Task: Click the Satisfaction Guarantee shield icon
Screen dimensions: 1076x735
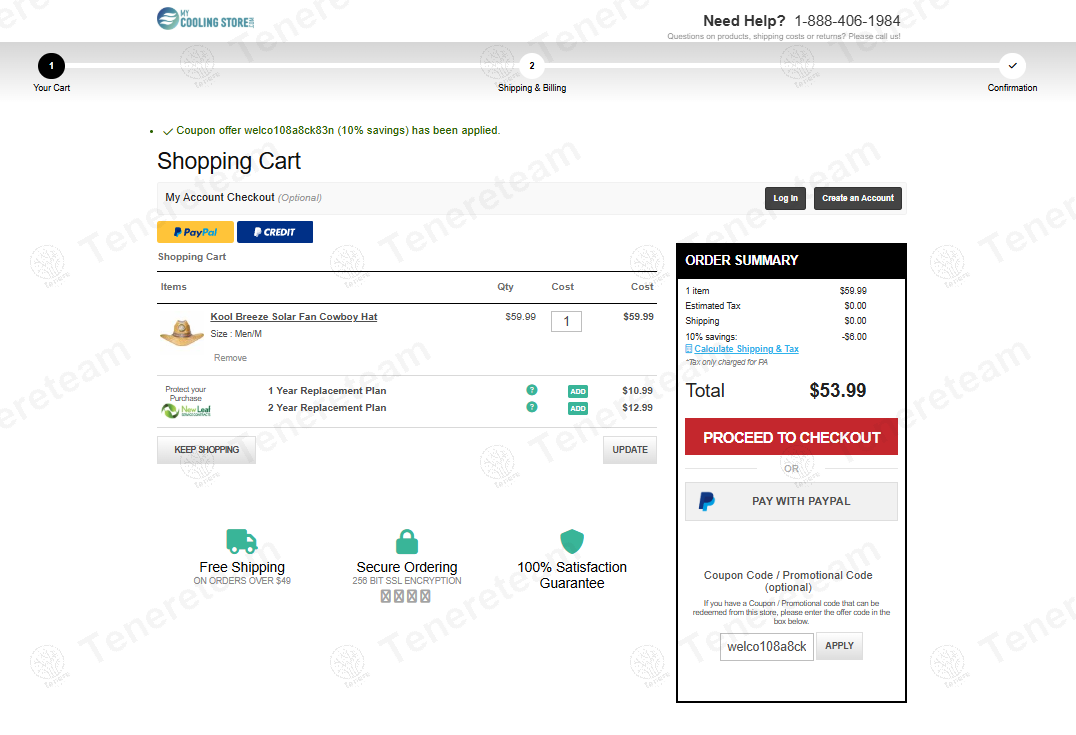Action: point(572,541)
